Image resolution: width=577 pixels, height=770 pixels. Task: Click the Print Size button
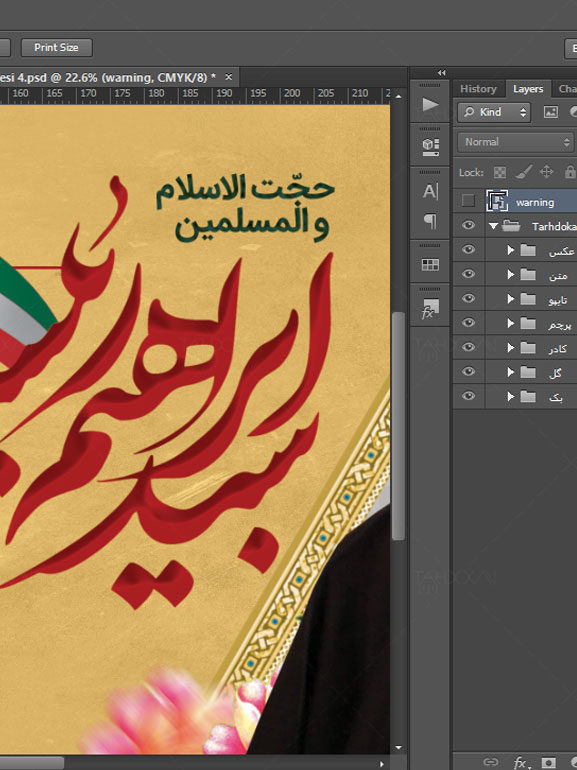pyautogui.click(x=56, y=48)
